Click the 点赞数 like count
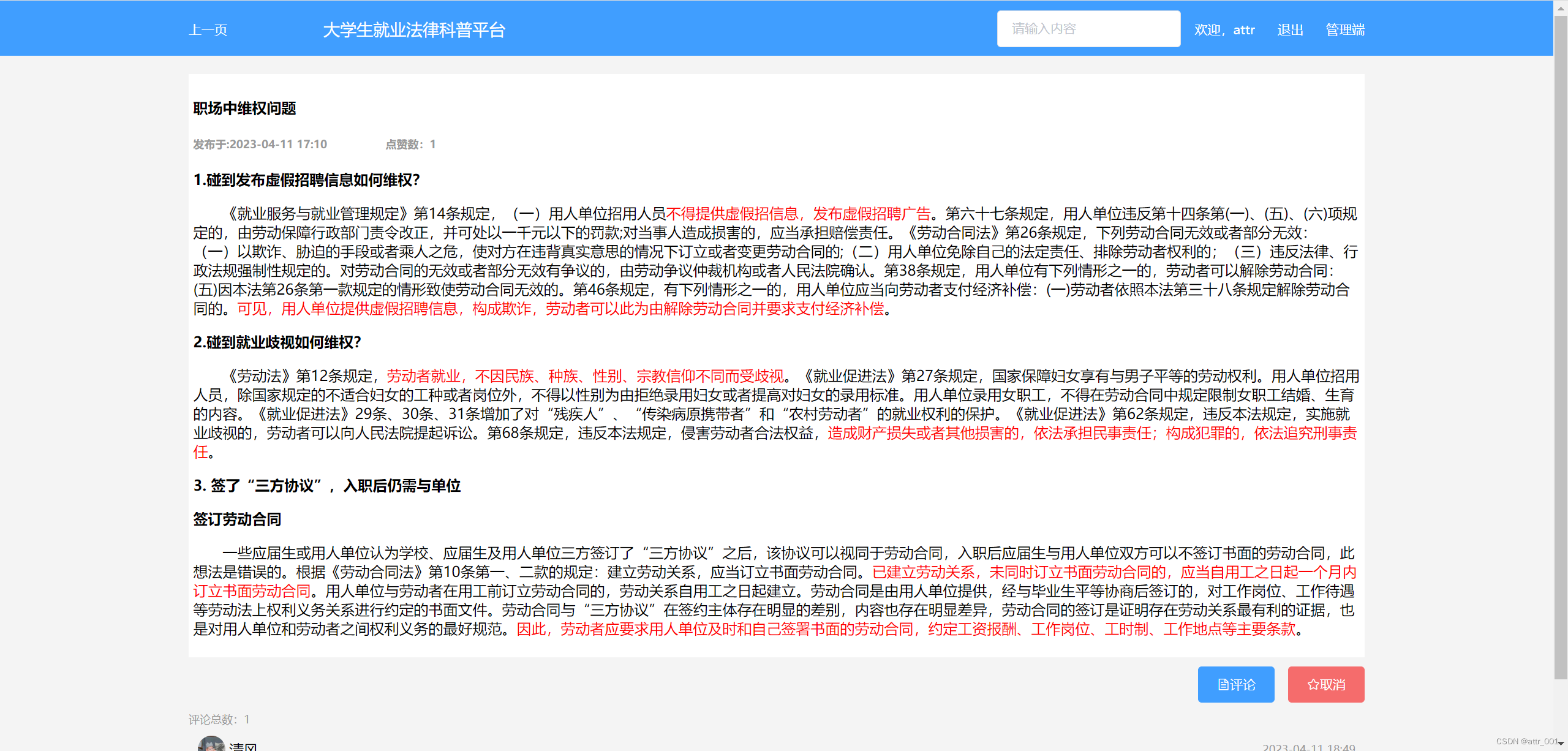This screenshot has width=1568, height=751. coord(410,145)
